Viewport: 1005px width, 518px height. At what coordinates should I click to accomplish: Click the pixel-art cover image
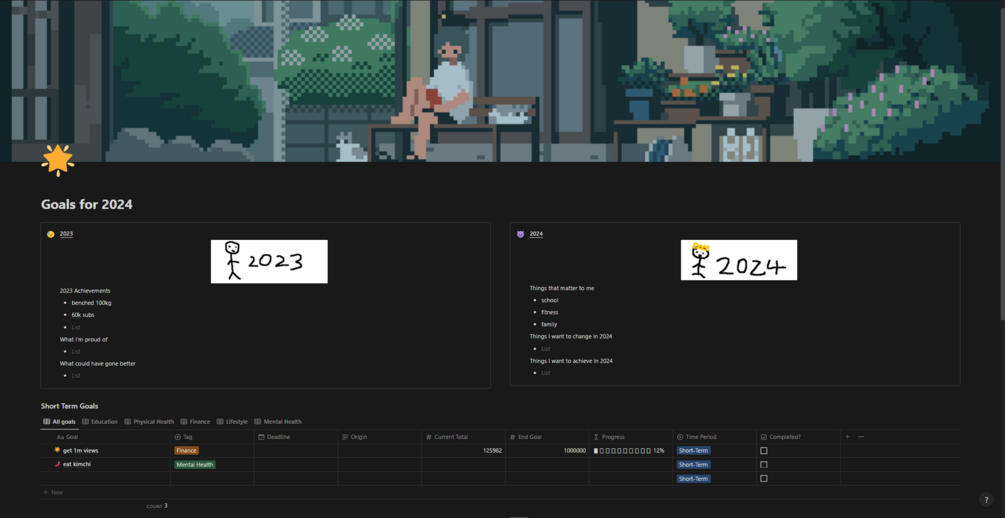502,81
